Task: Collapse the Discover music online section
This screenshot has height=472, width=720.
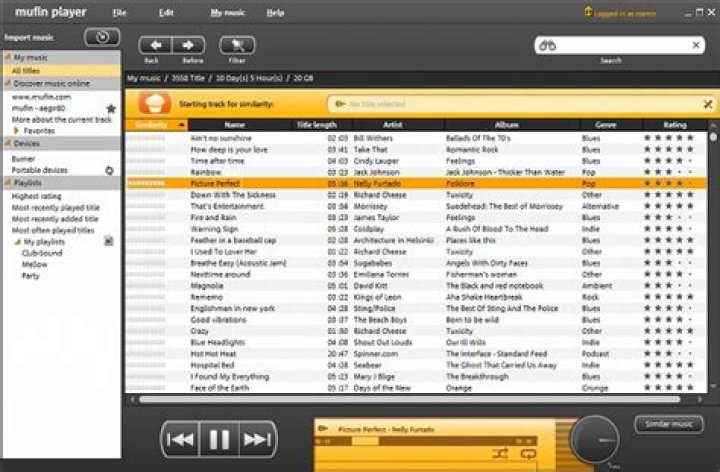Action: pos(8,83)
